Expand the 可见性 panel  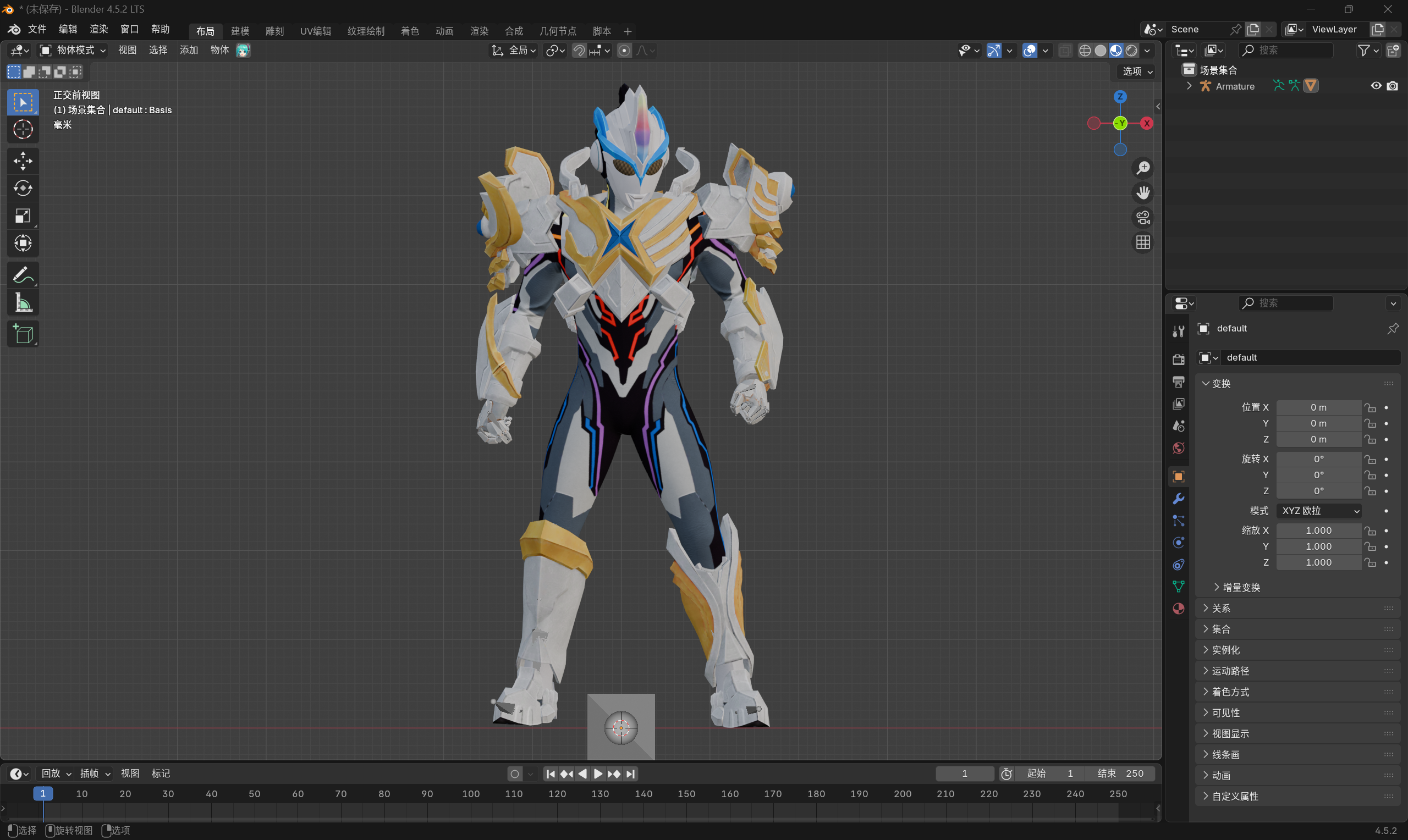(1226, 712)
